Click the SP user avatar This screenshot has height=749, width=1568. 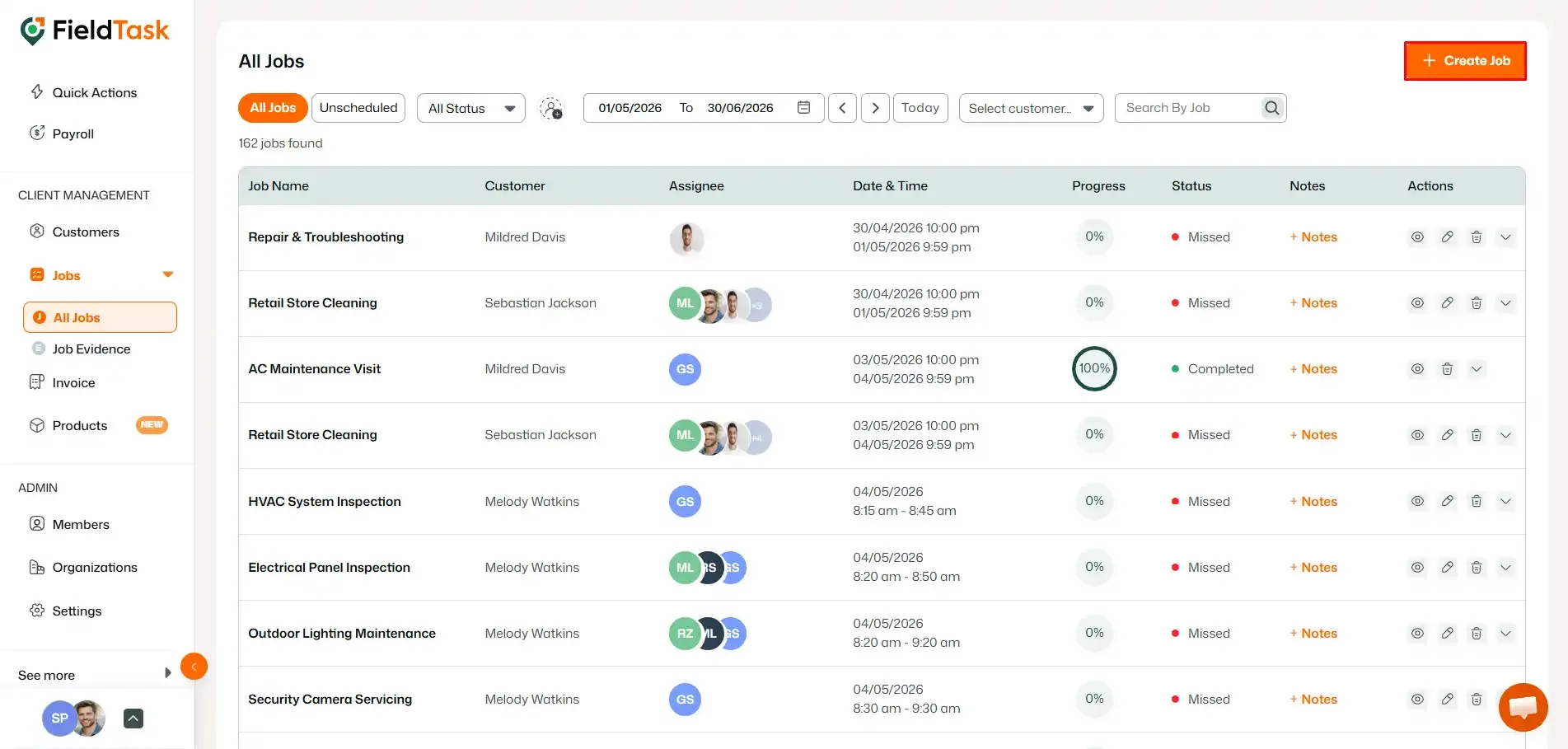59,719
